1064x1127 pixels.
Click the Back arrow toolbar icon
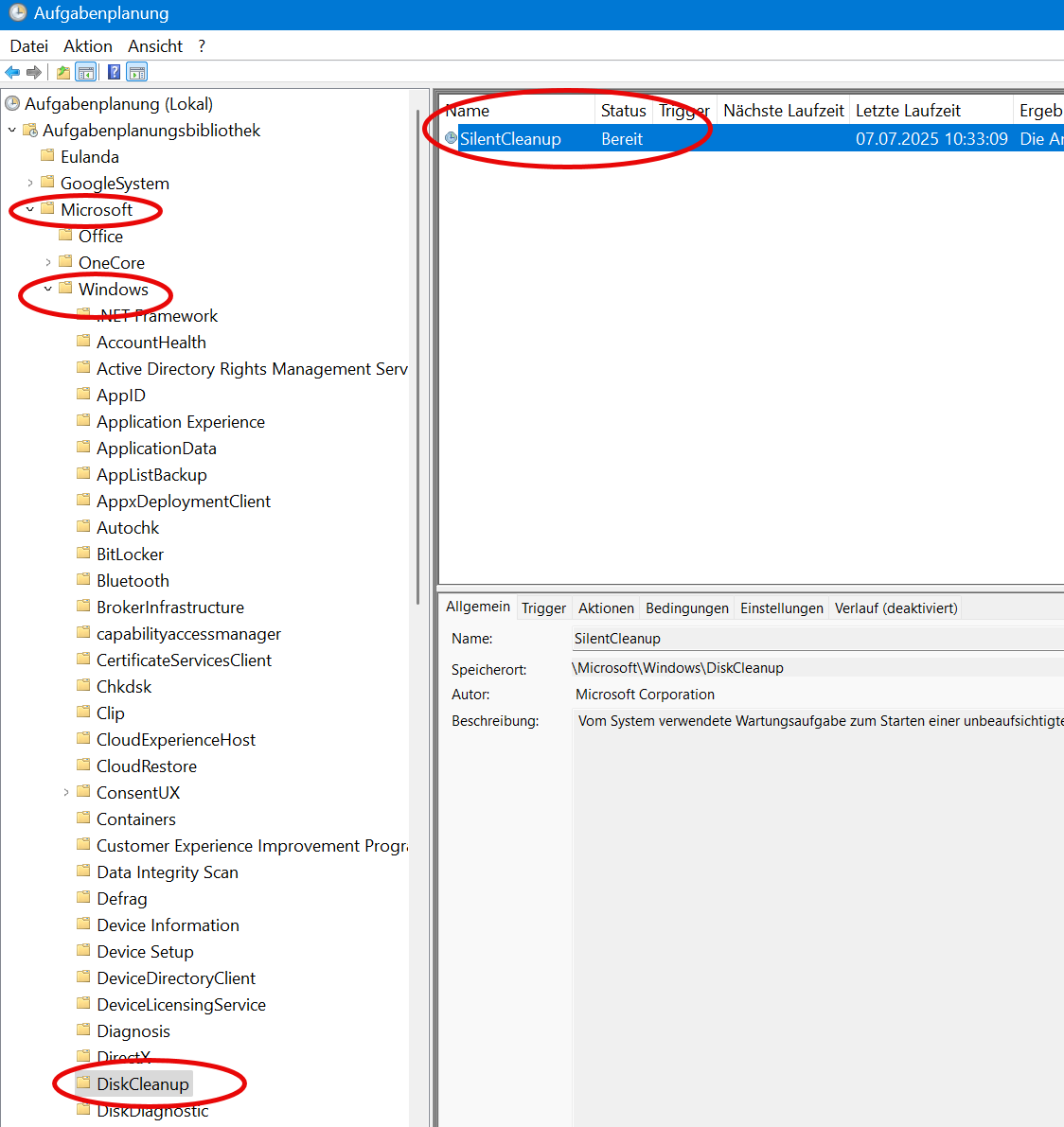coord(12,72)
